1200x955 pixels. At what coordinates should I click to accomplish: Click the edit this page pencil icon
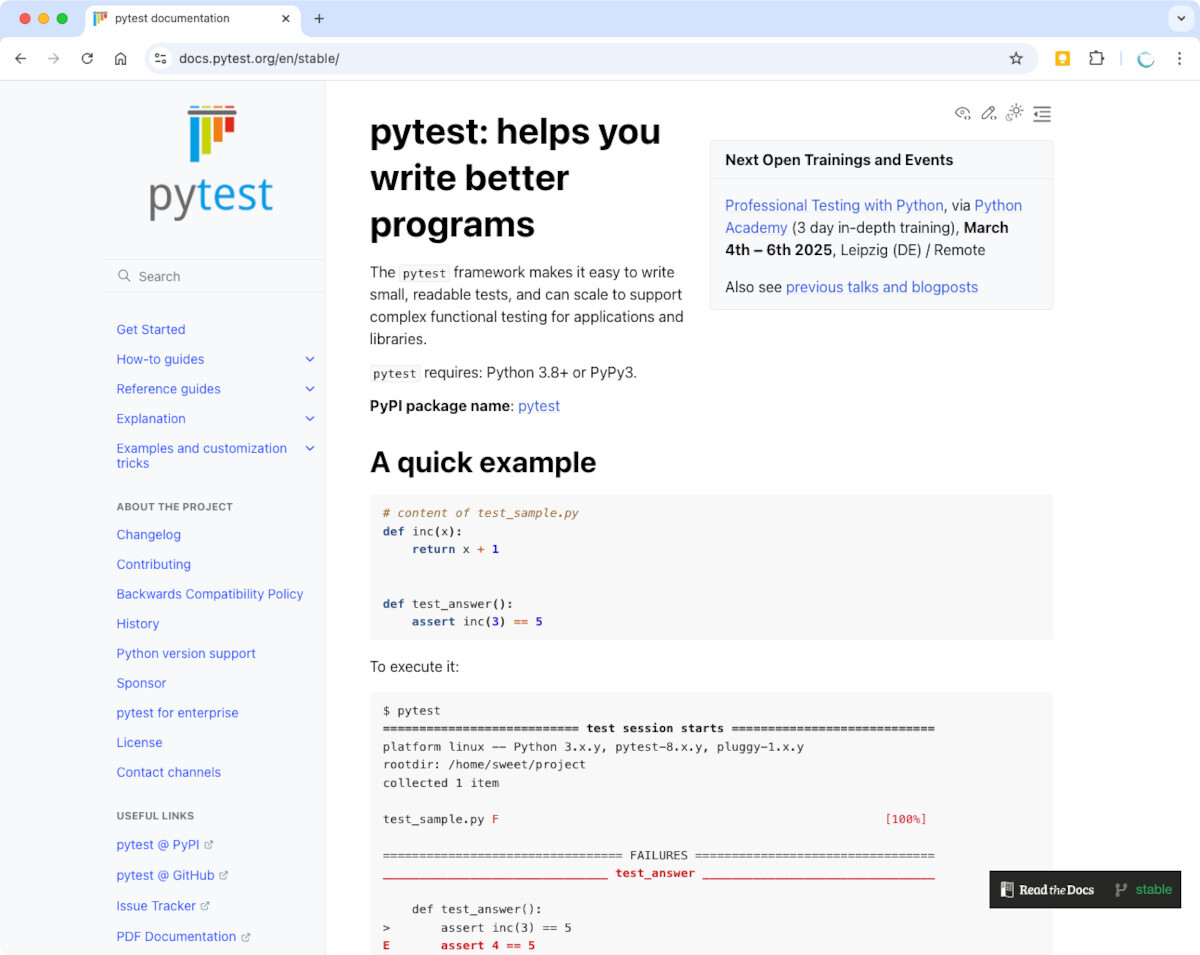[988, 113]
